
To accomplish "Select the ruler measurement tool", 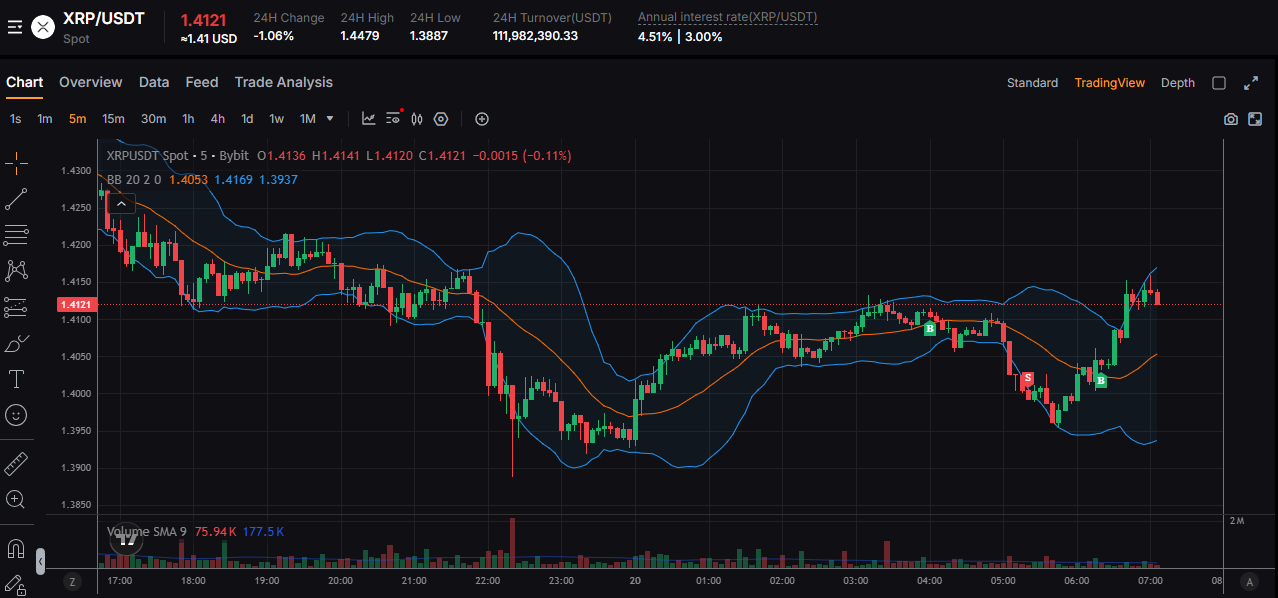I will (x=16, y=463).
